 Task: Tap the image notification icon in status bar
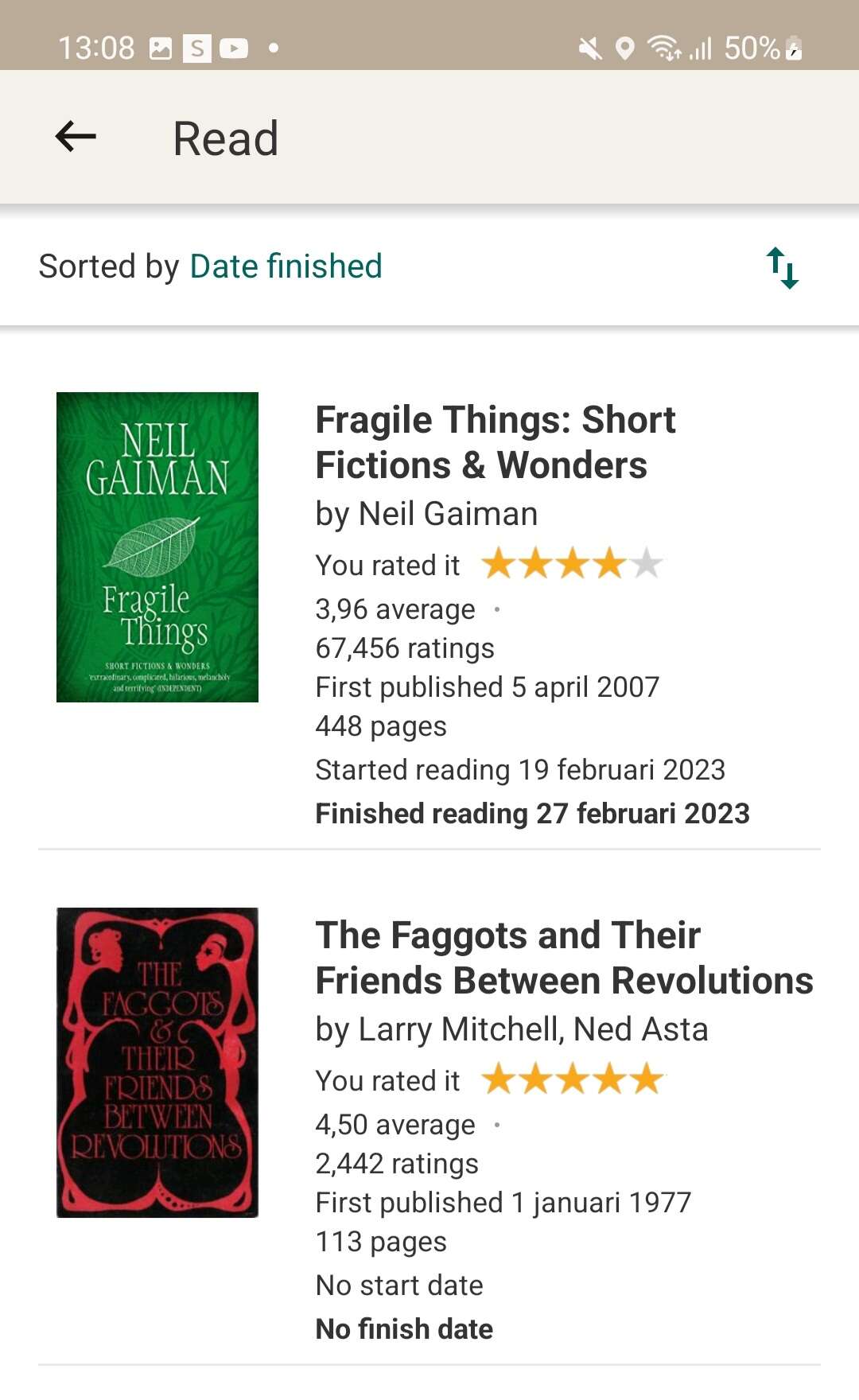pos(161,49)
